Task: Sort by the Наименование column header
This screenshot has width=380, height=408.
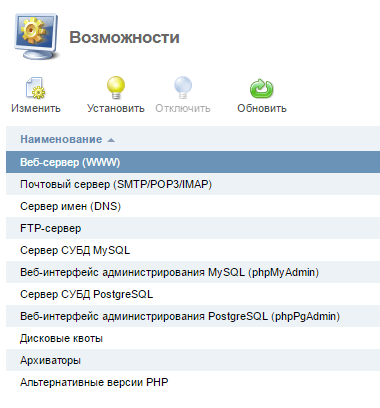Action: coord(61,139)
